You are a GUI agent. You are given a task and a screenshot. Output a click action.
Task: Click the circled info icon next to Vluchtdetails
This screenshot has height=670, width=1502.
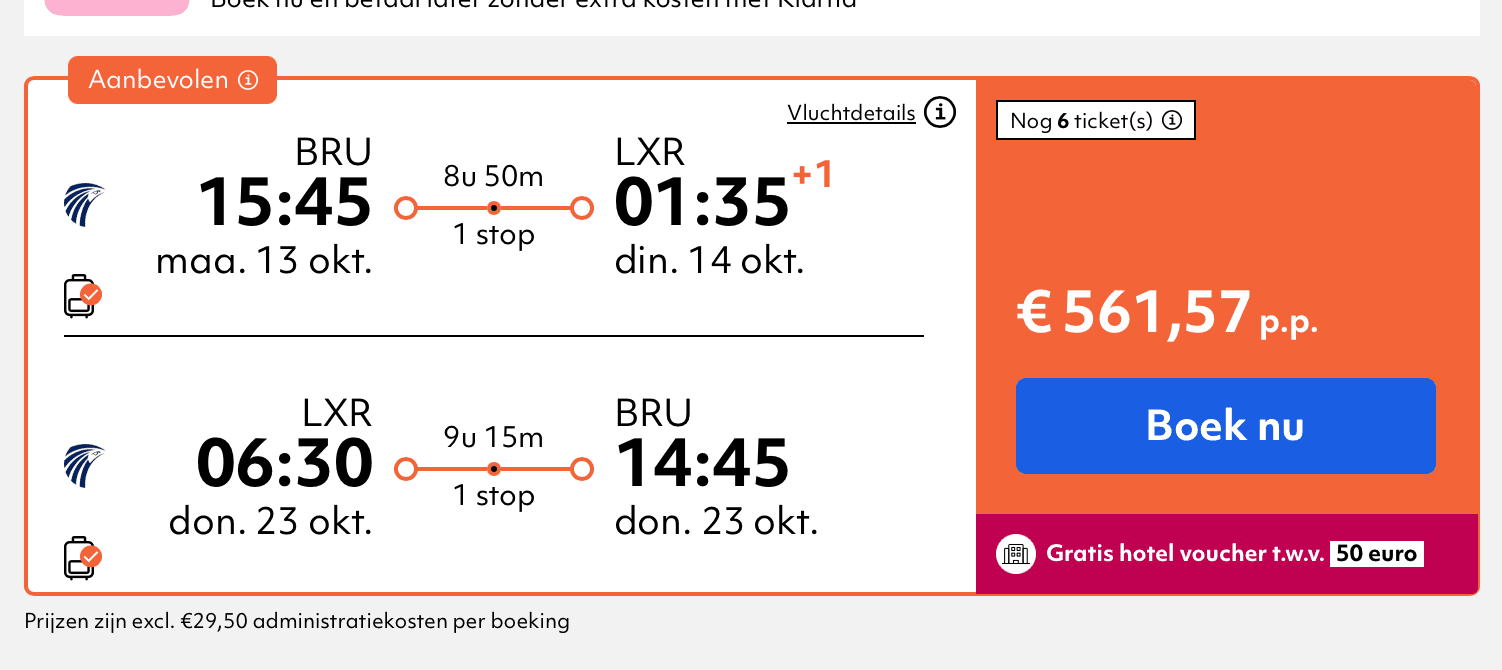[x=939, y=113]
